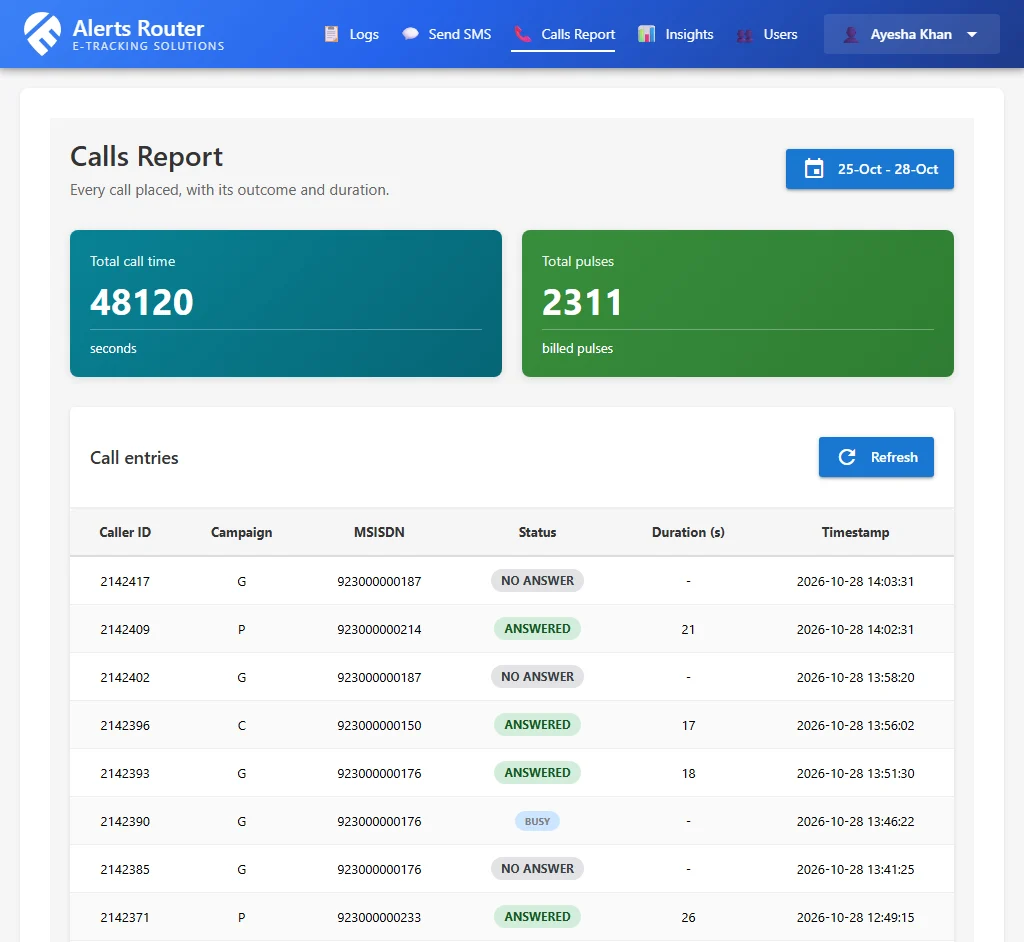Select Caller ID 2142409

(125, 629)
